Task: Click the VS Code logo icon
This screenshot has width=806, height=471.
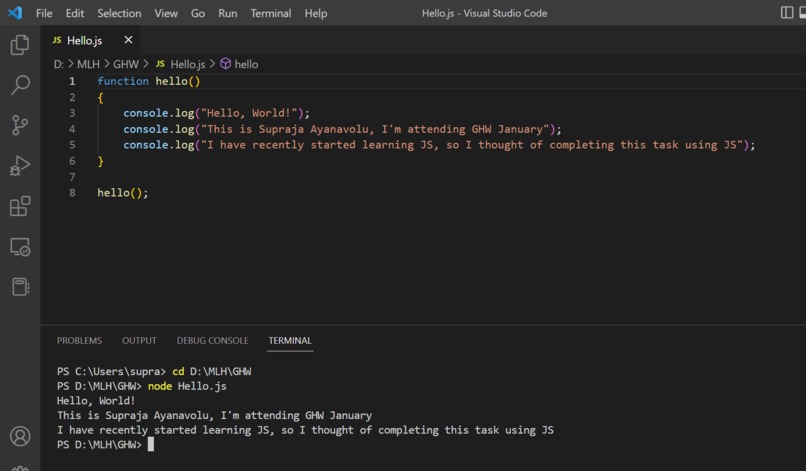Action: 15,13
